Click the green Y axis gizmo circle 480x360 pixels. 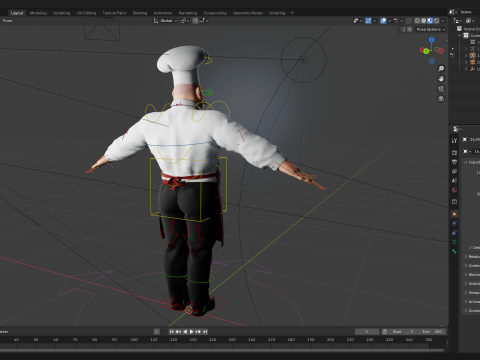coord(426,51)
